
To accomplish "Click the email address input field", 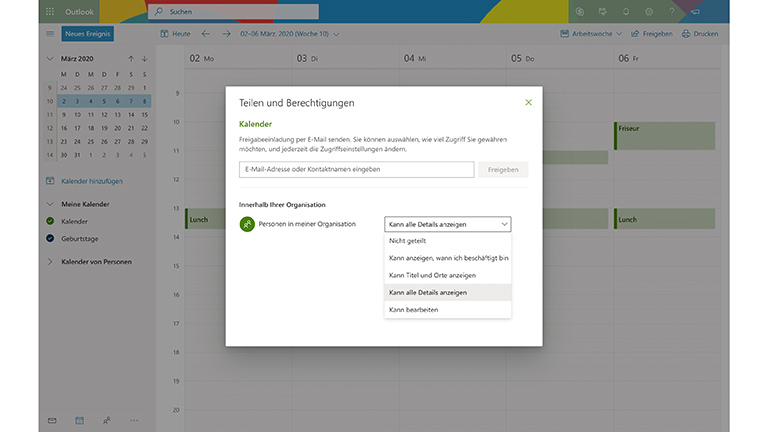I will pyautogui.click(x=356, y=170).
